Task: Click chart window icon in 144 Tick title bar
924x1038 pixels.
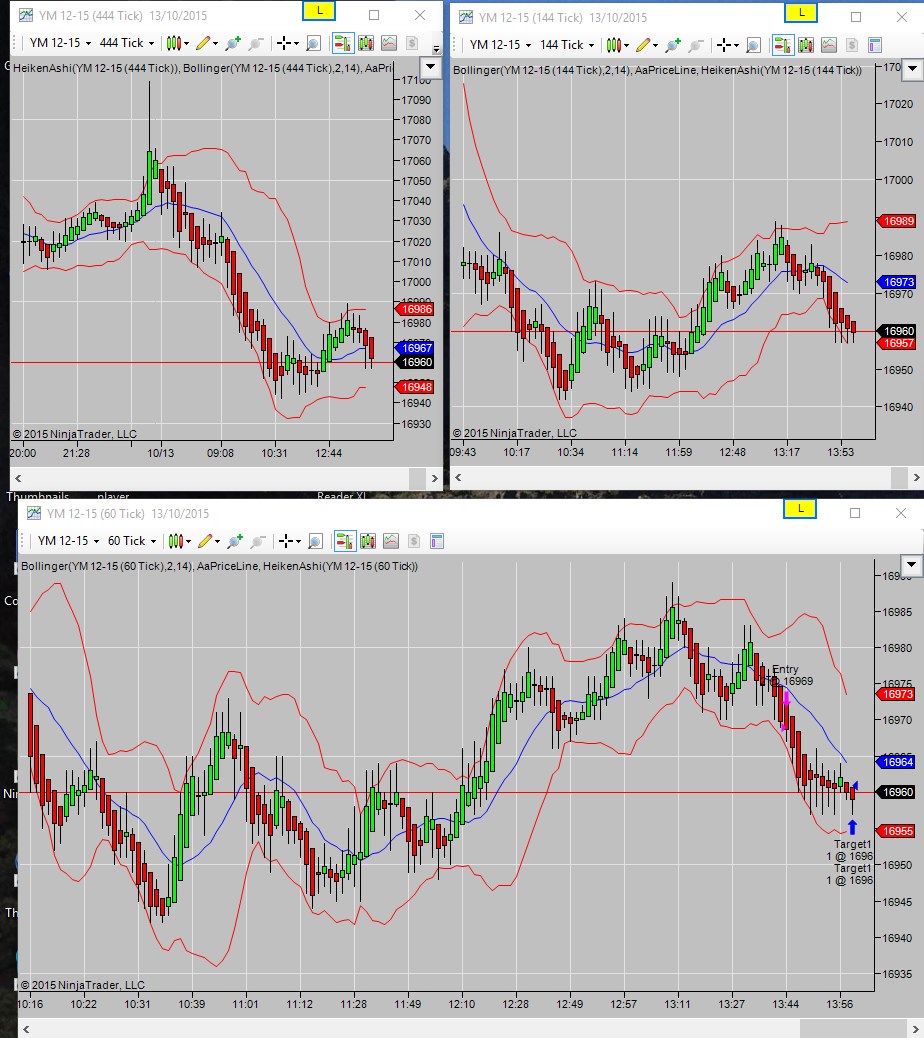Action: [466, 17]
